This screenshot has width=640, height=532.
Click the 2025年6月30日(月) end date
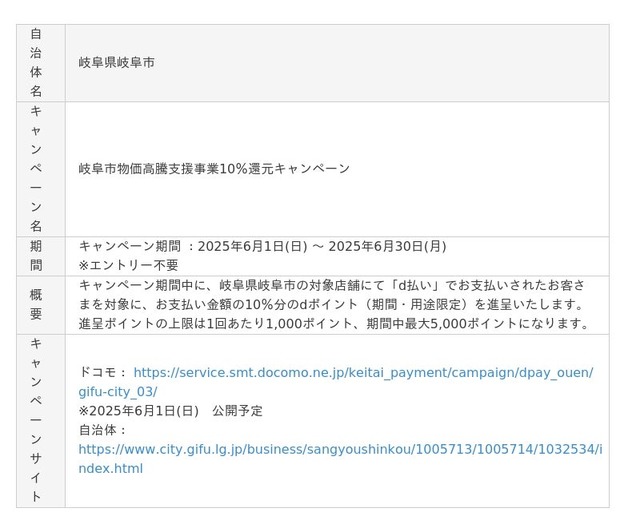pos(387,246)
